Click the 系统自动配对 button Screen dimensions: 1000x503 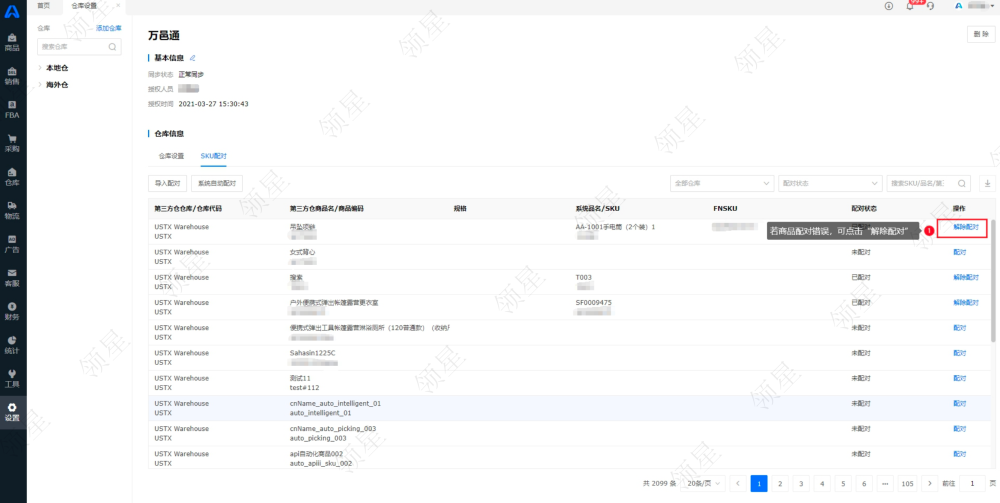point(217,184)
